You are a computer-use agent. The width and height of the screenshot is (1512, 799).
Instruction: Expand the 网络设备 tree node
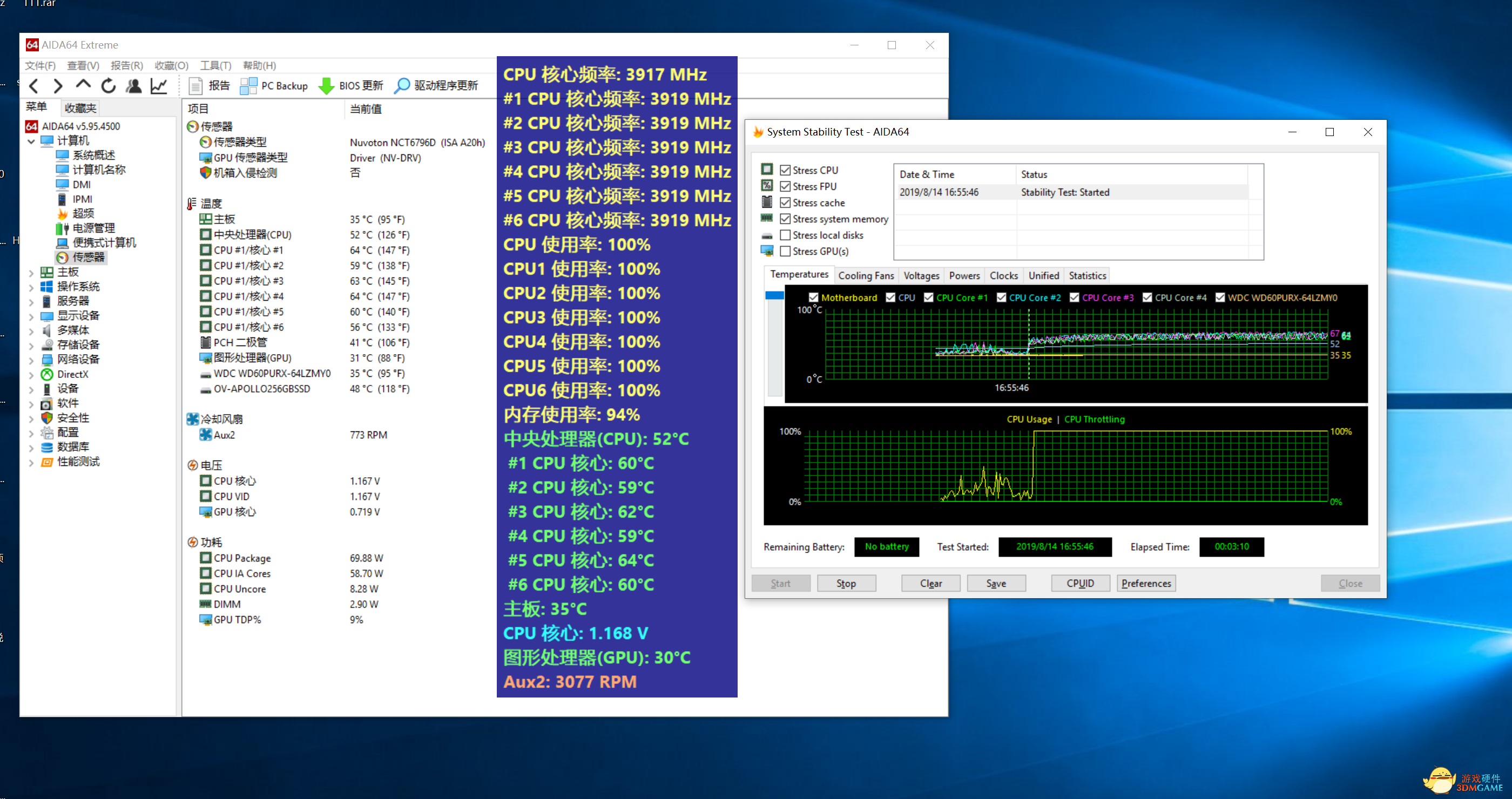pos(31,360)
